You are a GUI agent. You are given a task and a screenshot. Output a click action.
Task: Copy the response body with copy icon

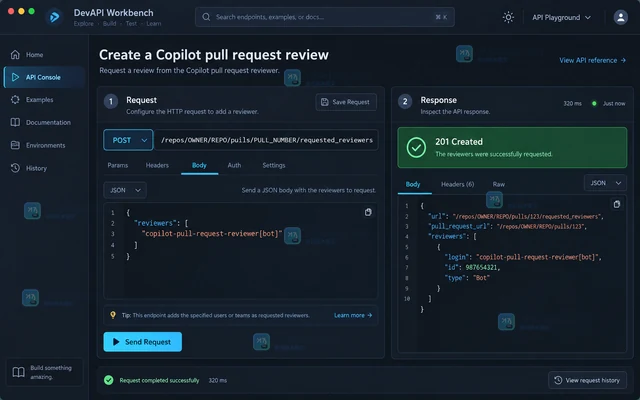pyautogui.click(x=617, y=204)
